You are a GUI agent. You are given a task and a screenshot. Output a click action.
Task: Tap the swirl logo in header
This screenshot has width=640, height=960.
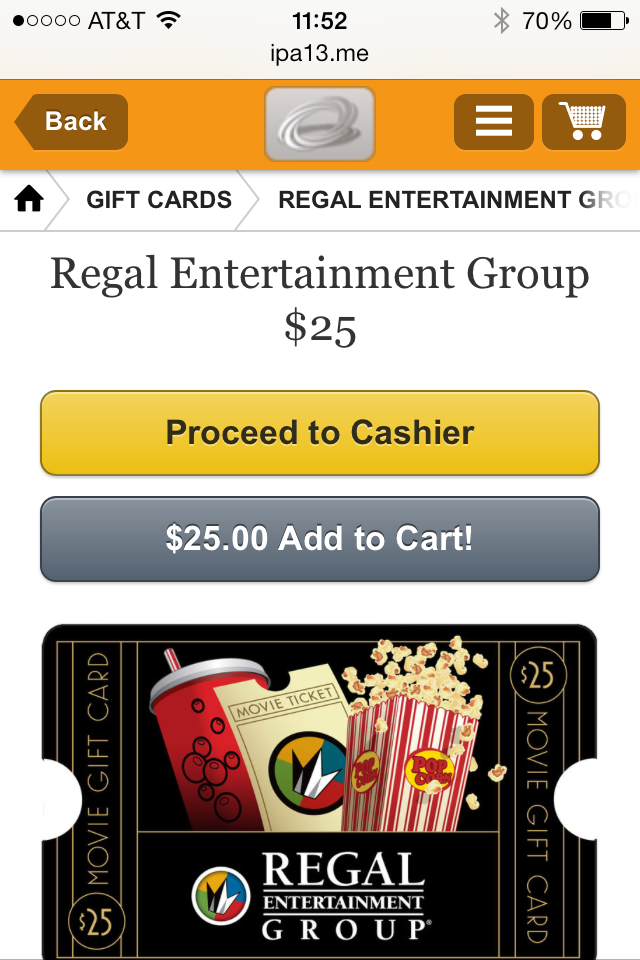[320, 124]
